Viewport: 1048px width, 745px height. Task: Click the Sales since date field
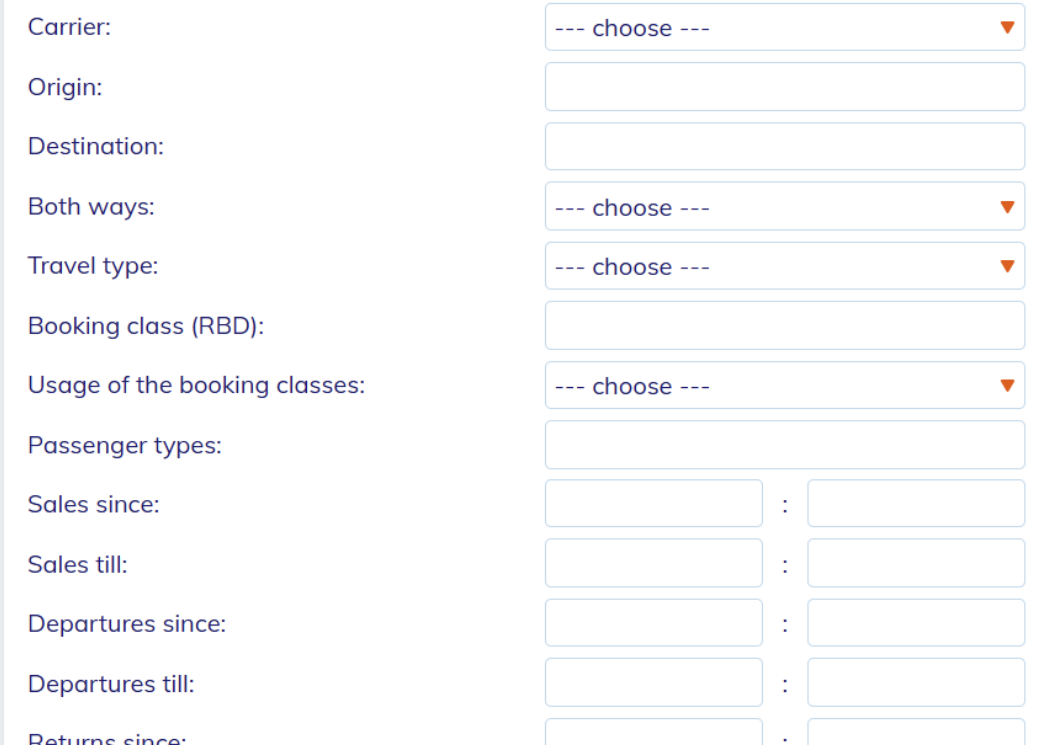tap(653, 504)
